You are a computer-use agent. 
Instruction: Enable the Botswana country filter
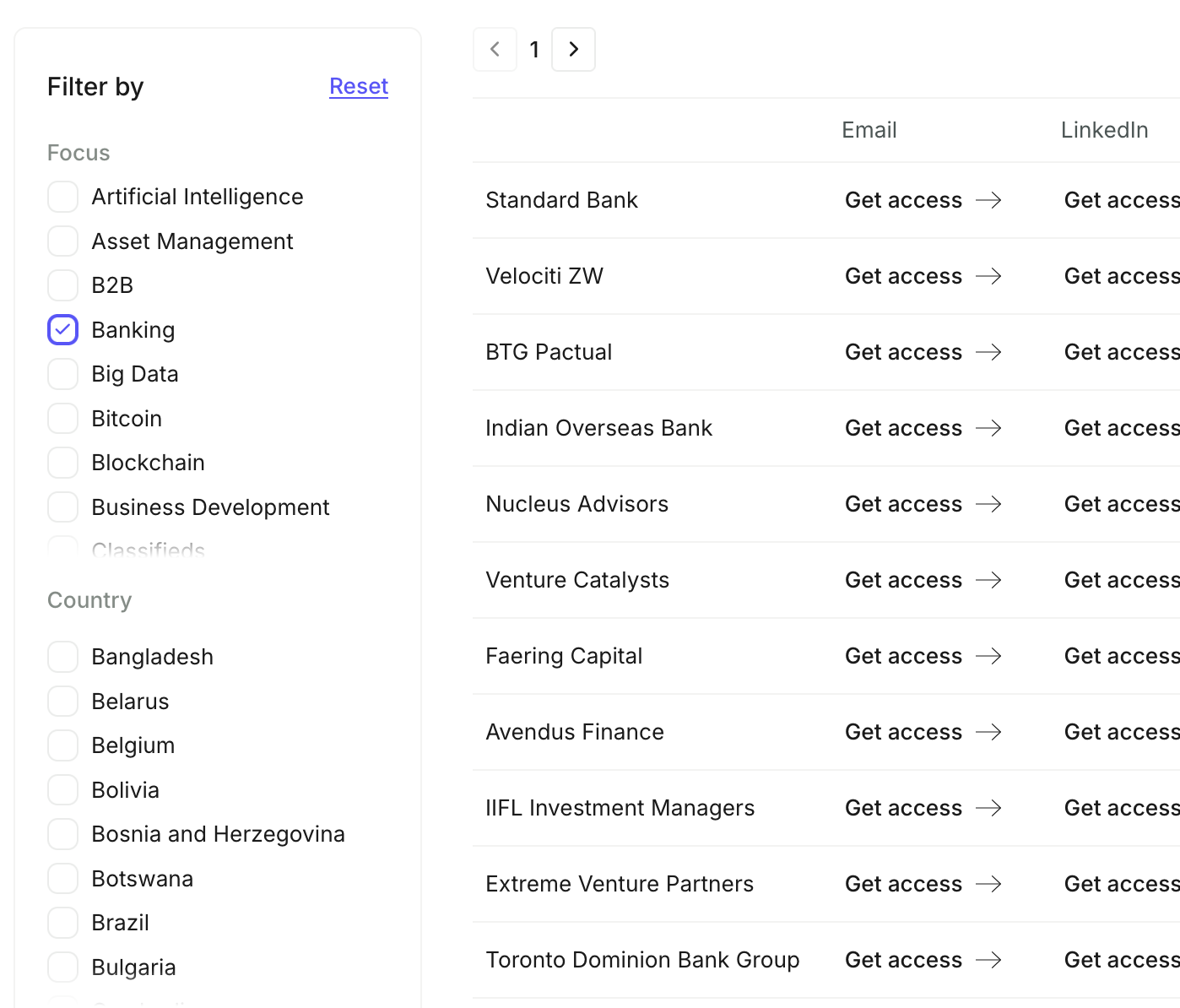coord(62,879)
